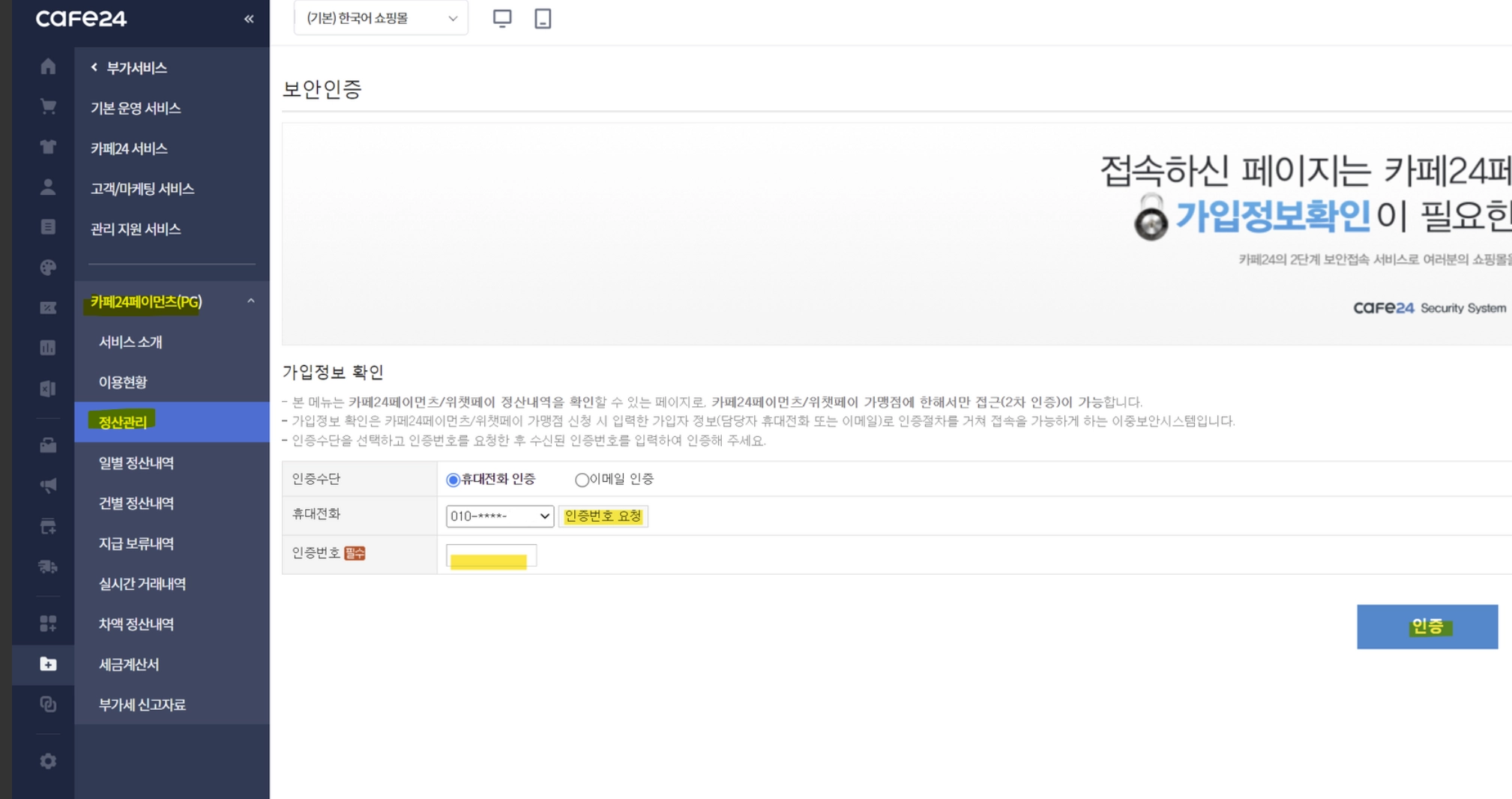The height and width of the screenshot is (799, 1512).
Task: Select 이메일 인증 radio option
Action: tap(582, 480)
